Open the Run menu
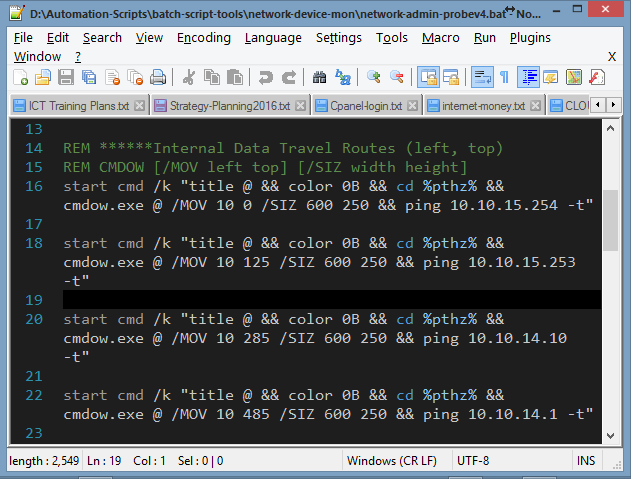 [485, 37]
